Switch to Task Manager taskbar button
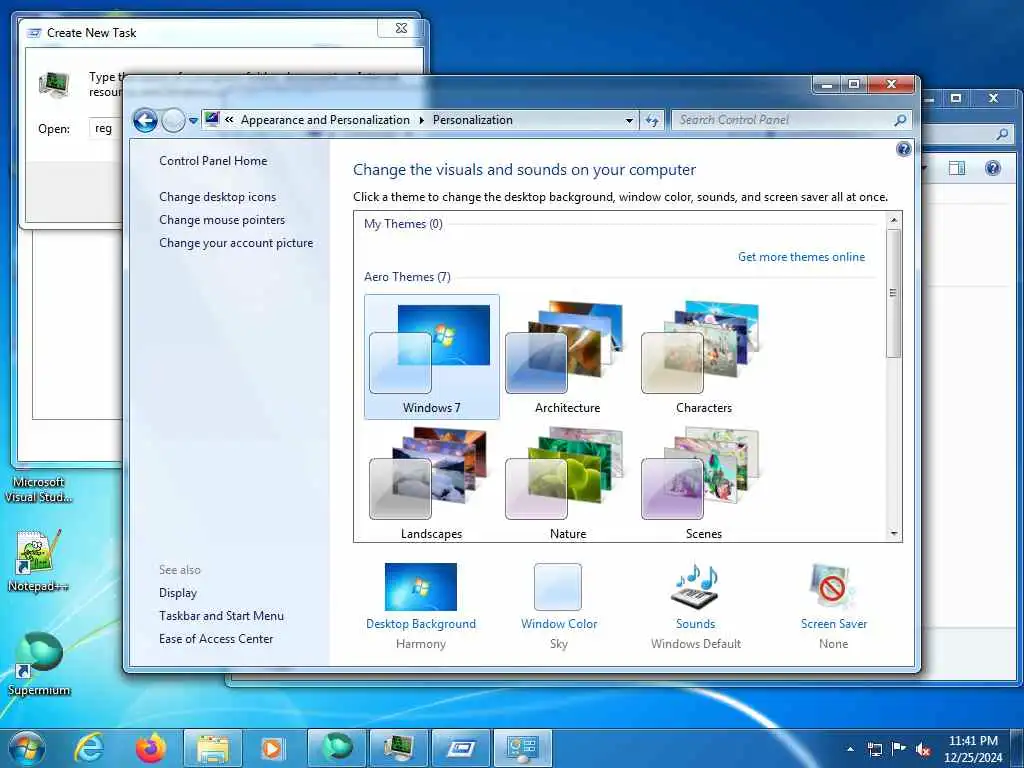Screen dimensions: 1024x768 [x=398, y=748]
